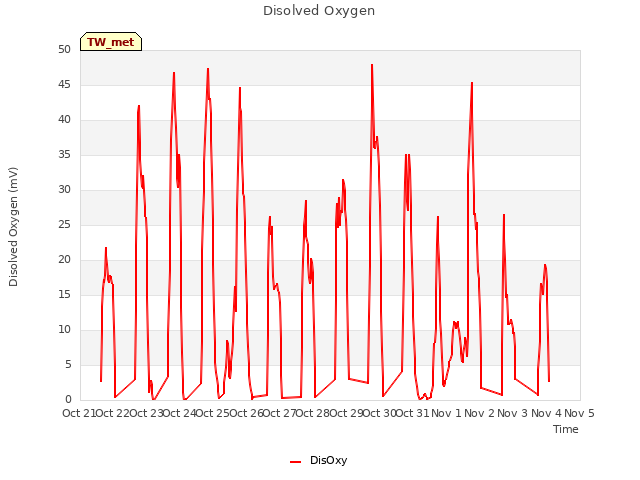The width and height of the screenshot is (640, 480).
Task: Click the 30 y-axis tick label
Action: tap(64, 190)
